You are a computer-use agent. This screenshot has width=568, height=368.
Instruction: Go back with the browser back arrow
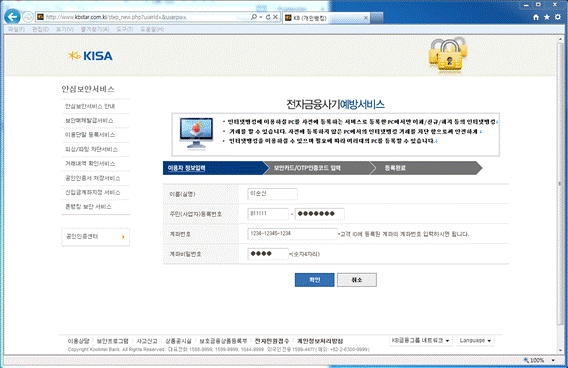coord(13,17)
